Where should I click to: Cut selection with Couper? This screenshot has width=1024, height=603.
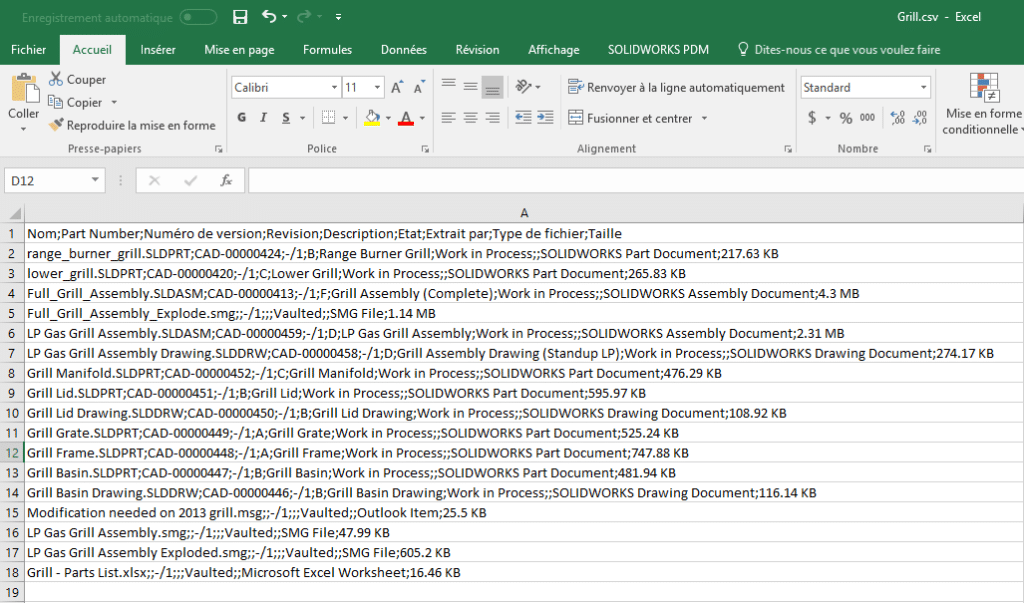coord(77,79)
